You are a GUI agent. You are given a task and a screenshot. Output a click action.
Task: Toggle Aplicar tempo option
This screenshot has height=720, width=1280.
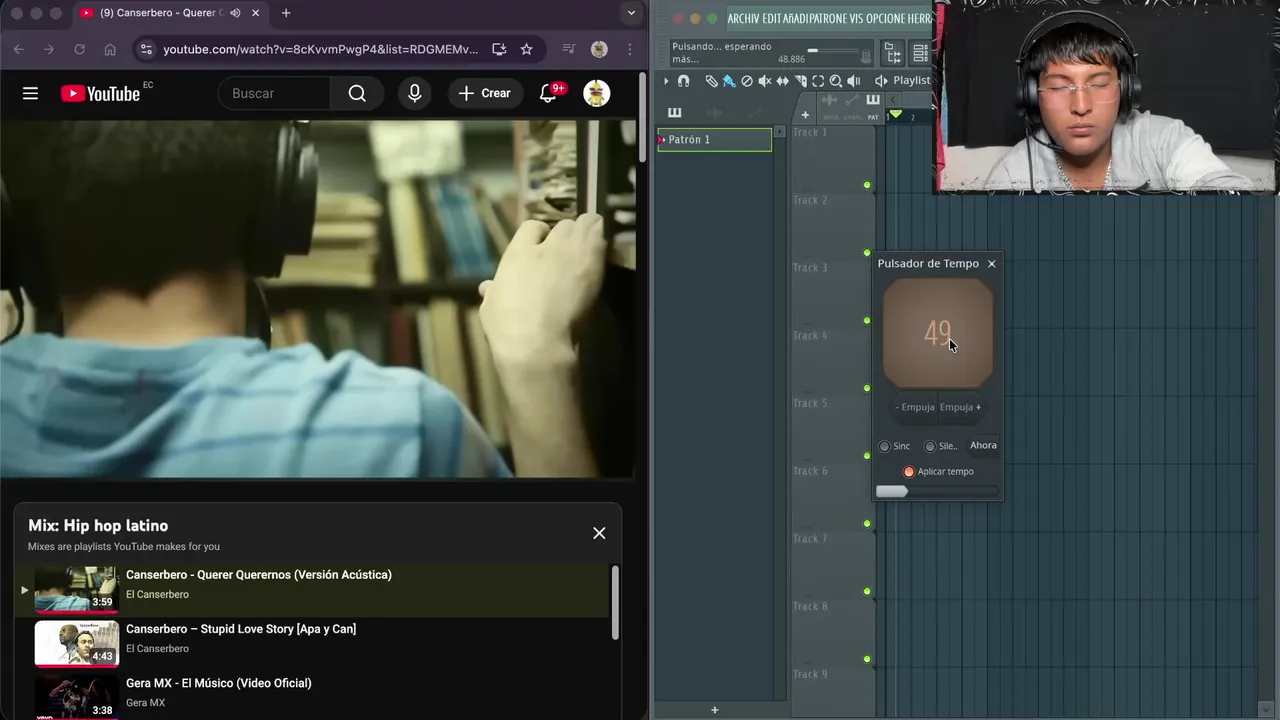(909, 472)
